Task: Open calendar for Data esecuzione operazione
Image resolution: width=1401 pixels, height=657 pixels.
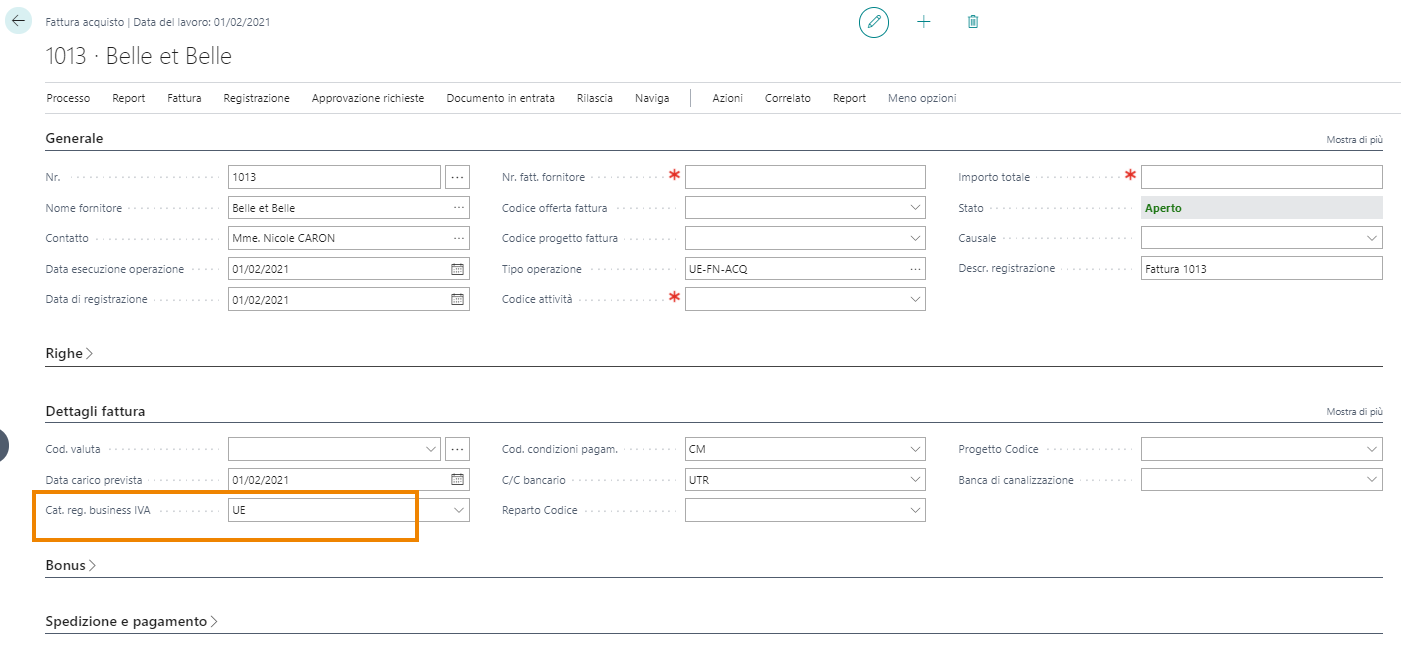Action: (457, 269)
